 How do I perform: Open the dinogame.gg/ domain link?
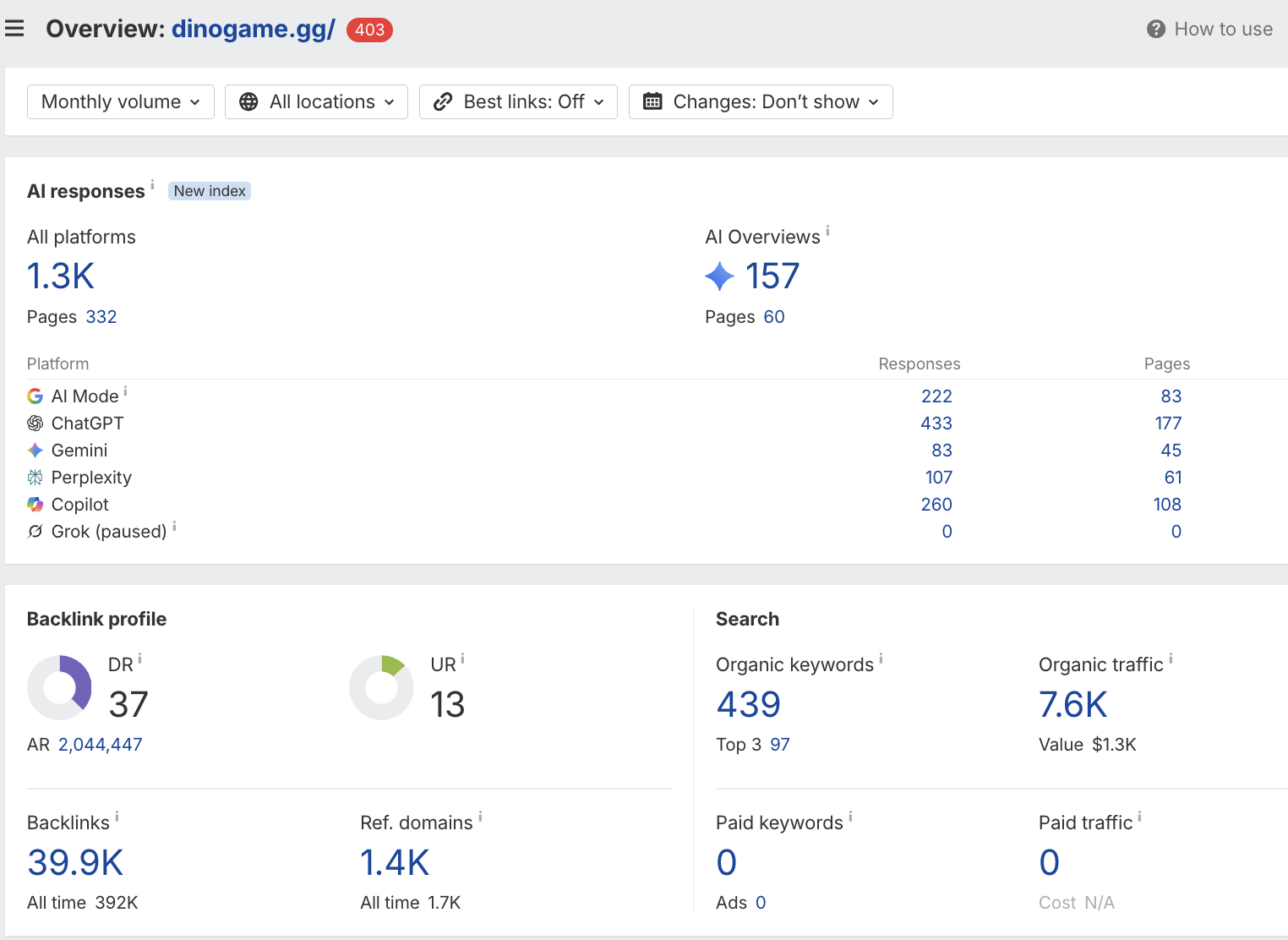pyautogui.click(x=254, y=30)
